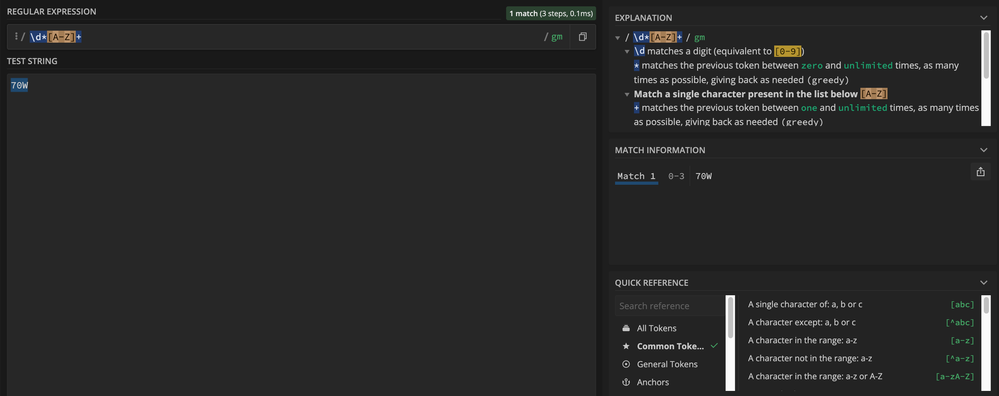Viewport: 999px width, 396px height.
Task: Export matches with the share icon
Action: click(981, 172)
